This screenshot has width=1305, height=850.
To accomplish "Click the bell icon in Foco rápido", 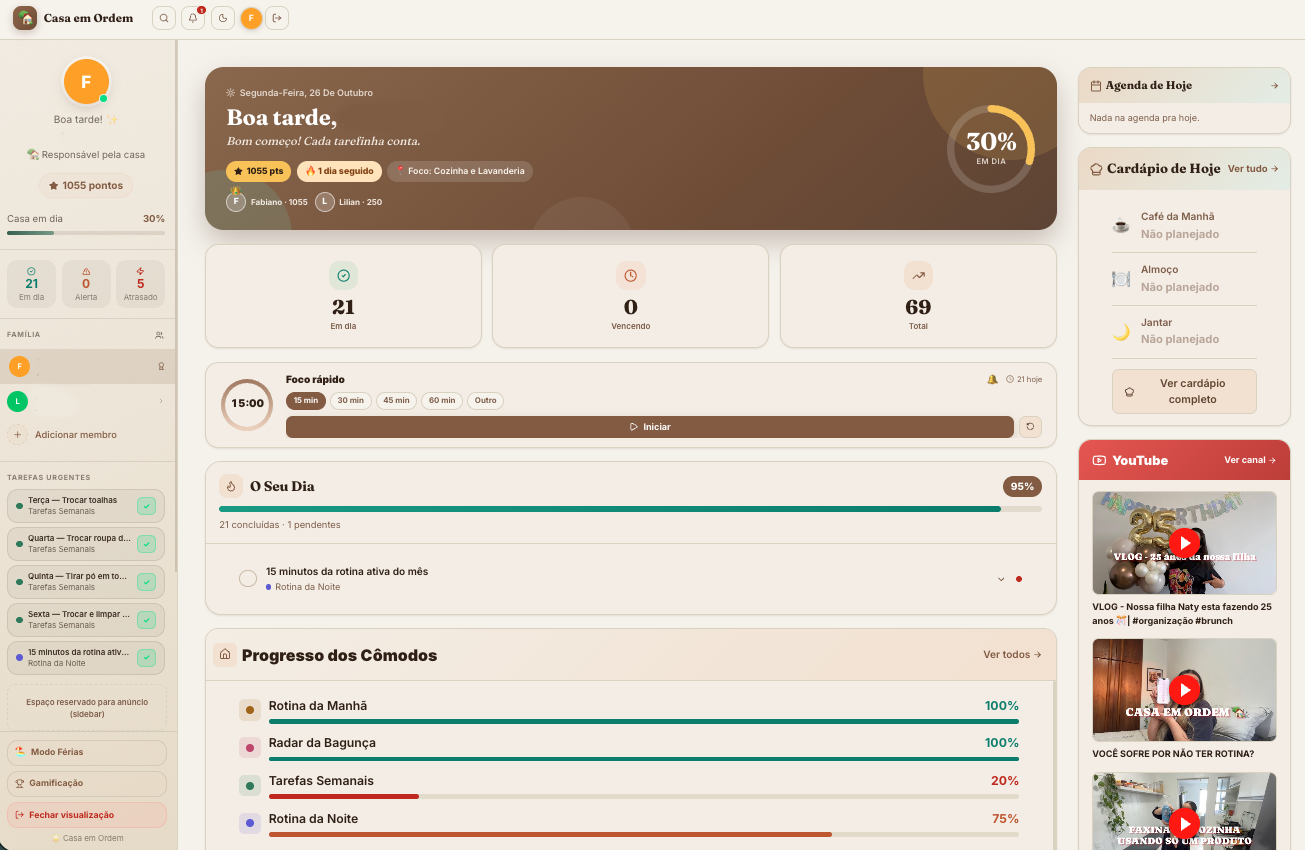I will [992, 379].
